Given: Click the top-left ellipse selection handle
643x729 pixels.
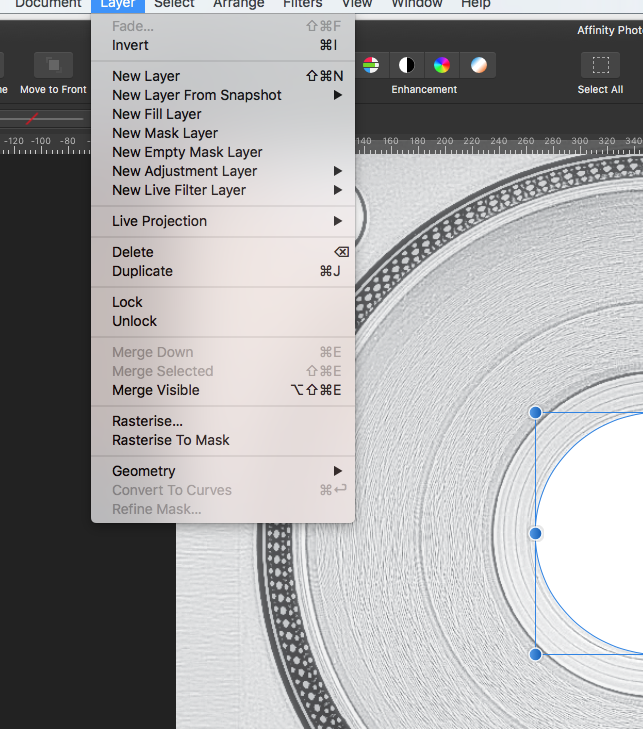Looking at the screenshot, I should pos(535,412).
